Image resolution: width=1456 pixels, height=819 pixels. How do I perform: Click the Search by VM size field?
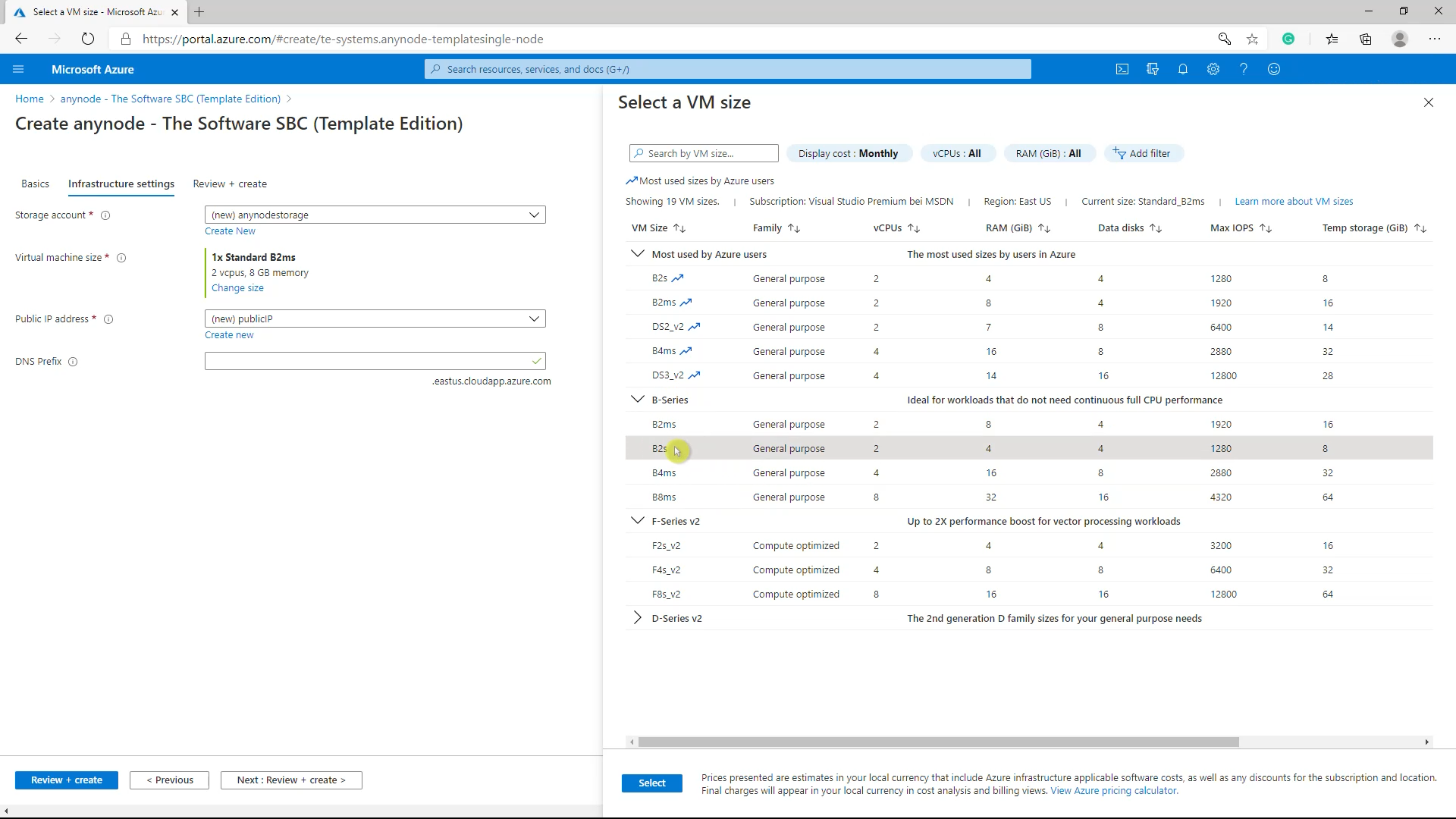[704, 153]
